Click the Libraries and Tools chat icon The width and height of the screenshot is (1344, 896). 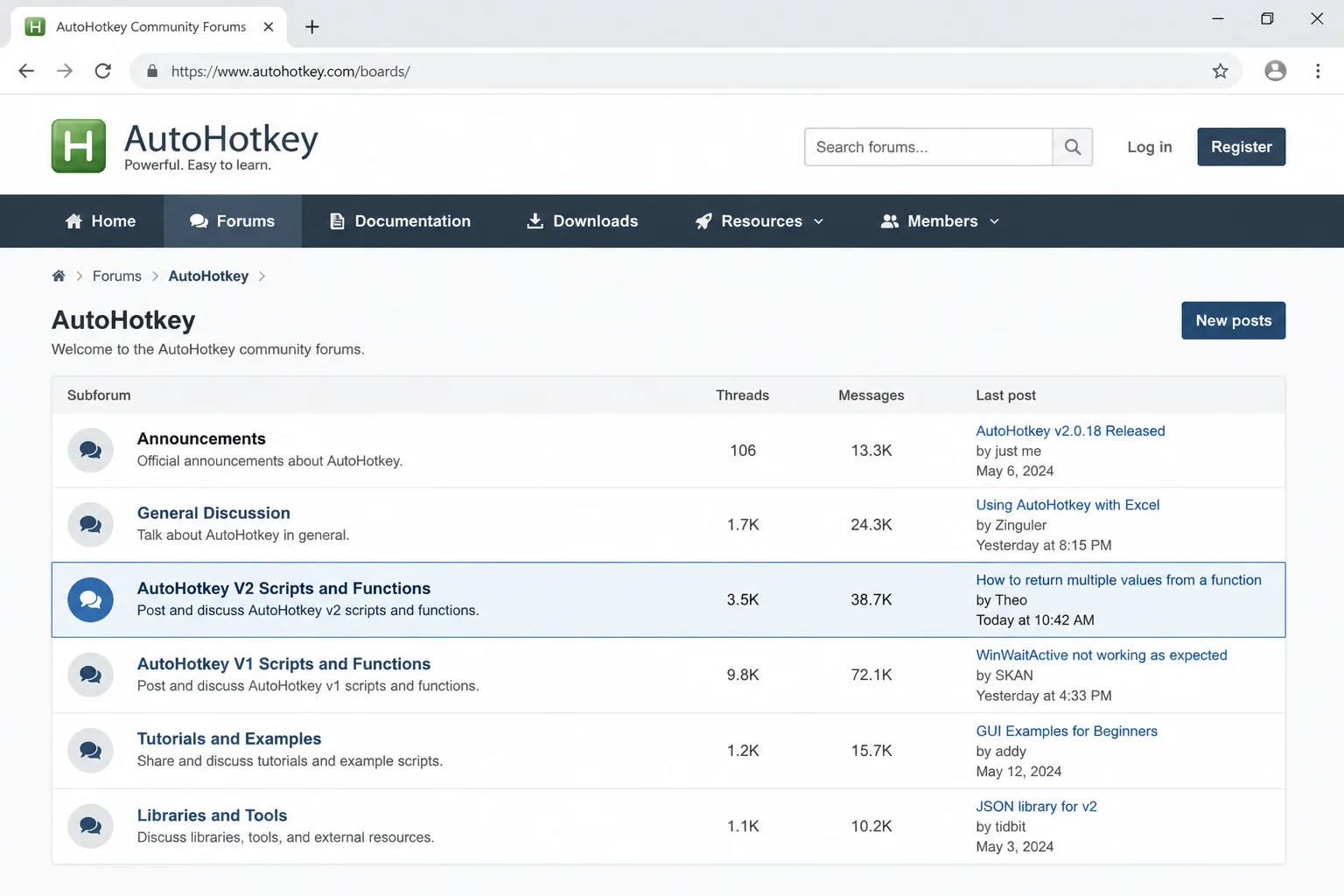click(x=90, y=826)
